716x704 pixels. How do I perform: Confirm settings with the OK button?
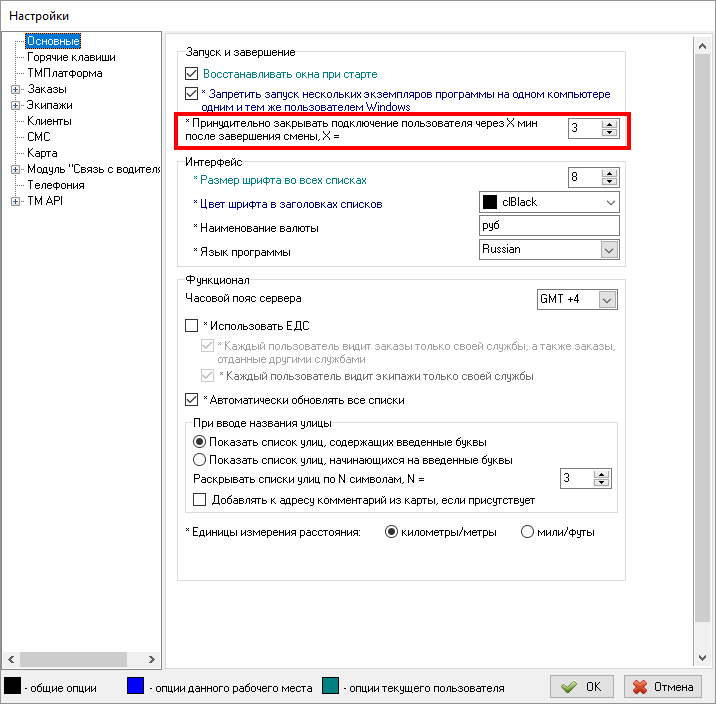click(581, 687)
